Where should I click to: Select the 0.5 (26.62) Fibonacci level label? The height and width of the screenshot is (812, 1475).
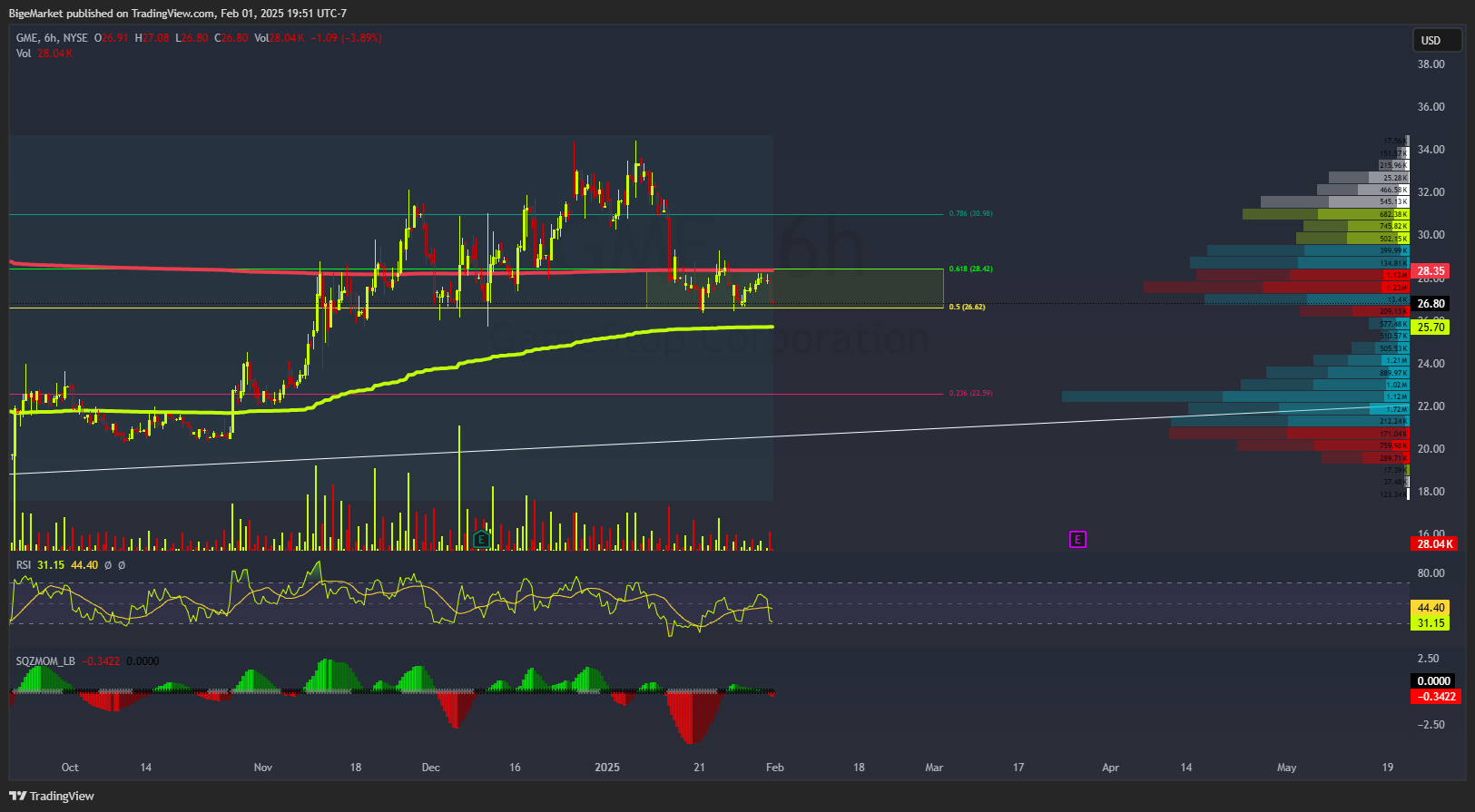click(967, 308)
